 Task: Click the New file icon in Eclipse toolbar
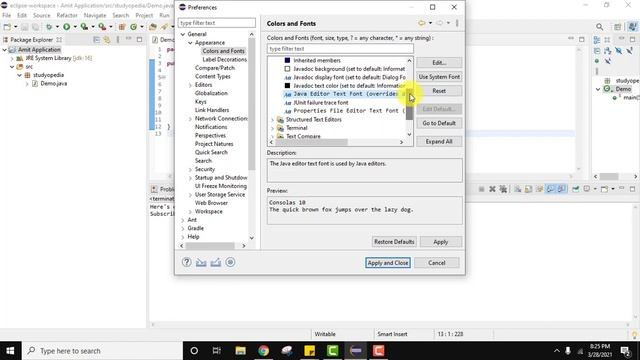(x=7, y=27)
